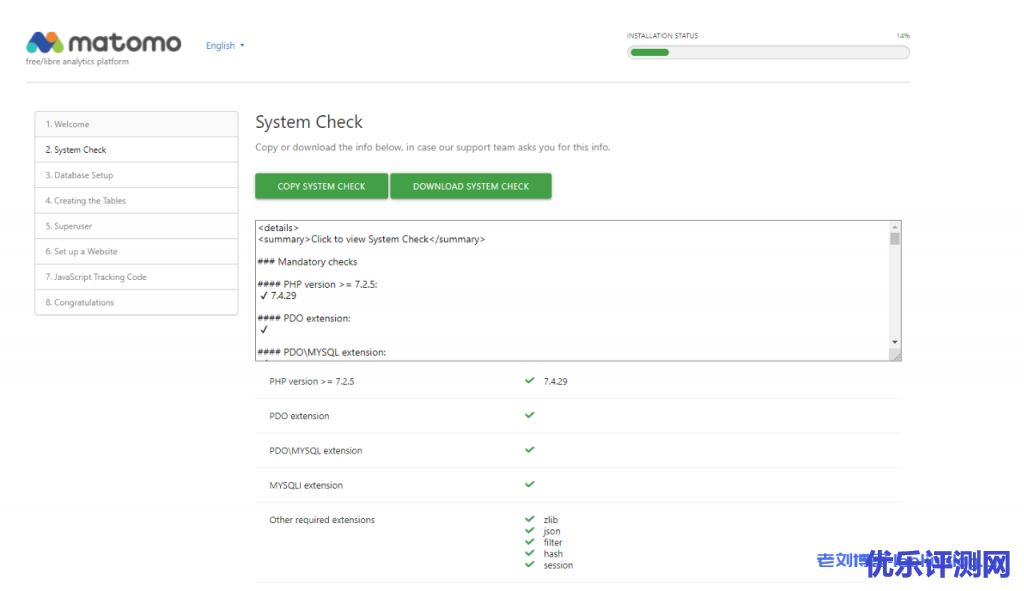Image resolution: width=1024 pixels, height=591 pixels.
Task: Open the English language dropdown
Action: (x=225, y=46)
